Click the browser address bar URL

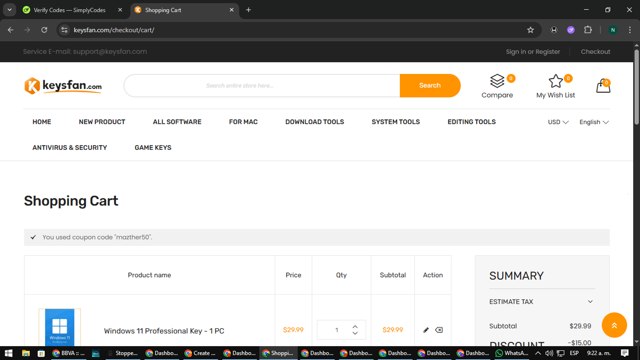point(114,30)
